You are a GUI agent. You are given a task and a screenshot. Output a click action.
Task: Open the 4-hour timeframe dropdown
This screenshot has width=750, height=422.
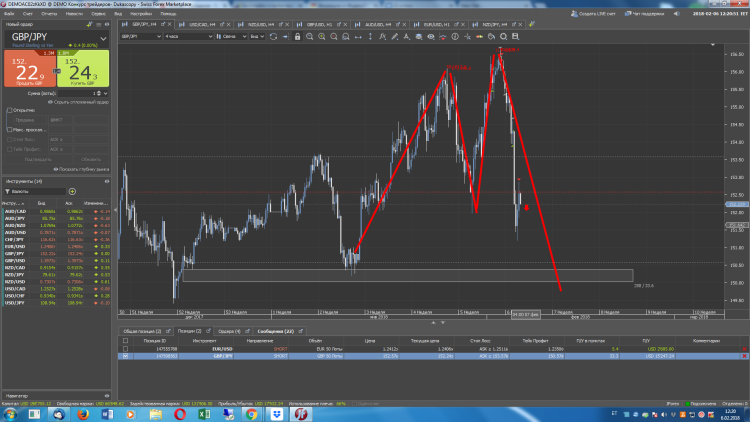click(188, 36)
